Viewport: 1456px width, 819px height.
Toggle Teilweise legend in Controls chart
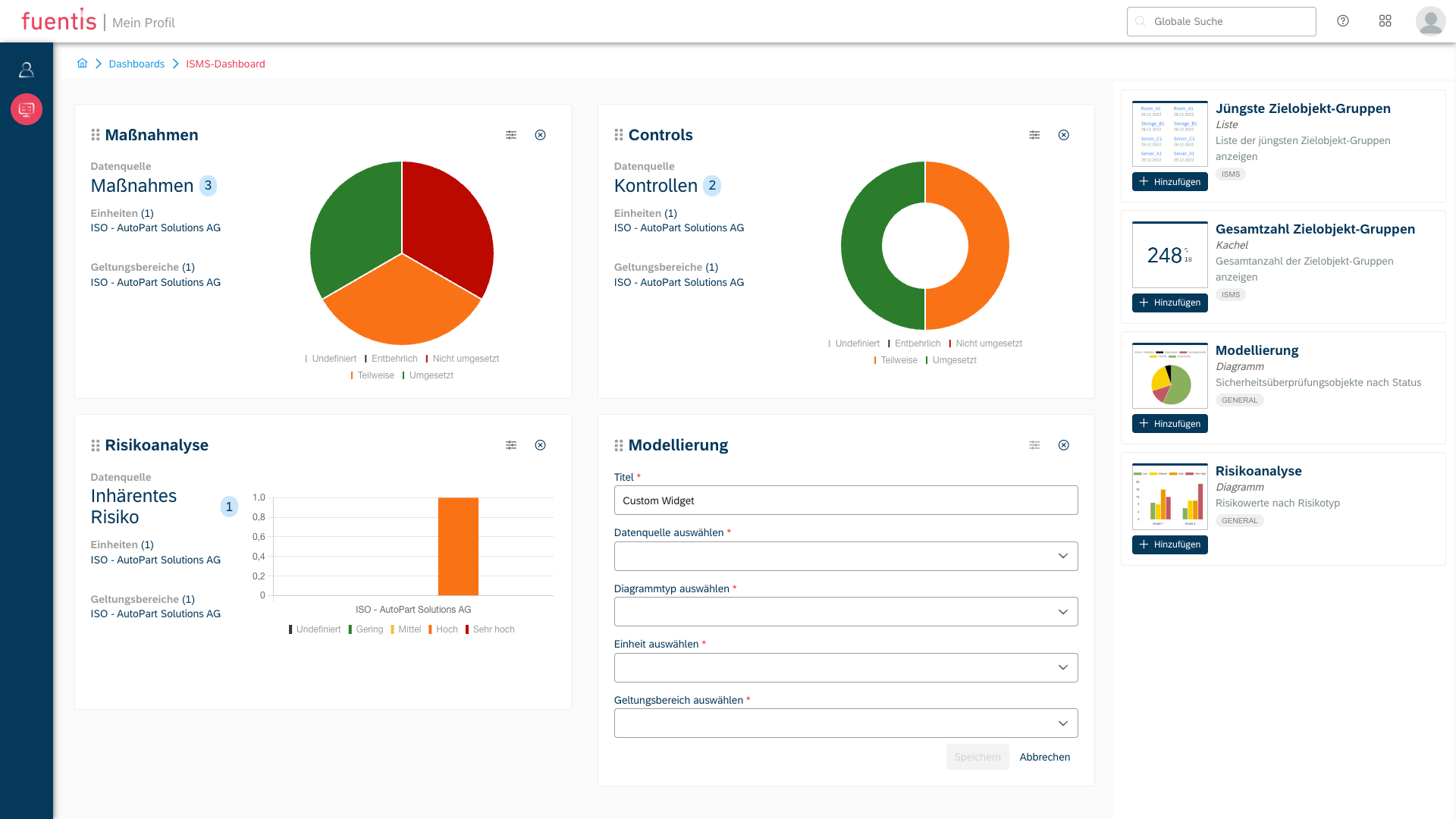[x=899, y=360]
